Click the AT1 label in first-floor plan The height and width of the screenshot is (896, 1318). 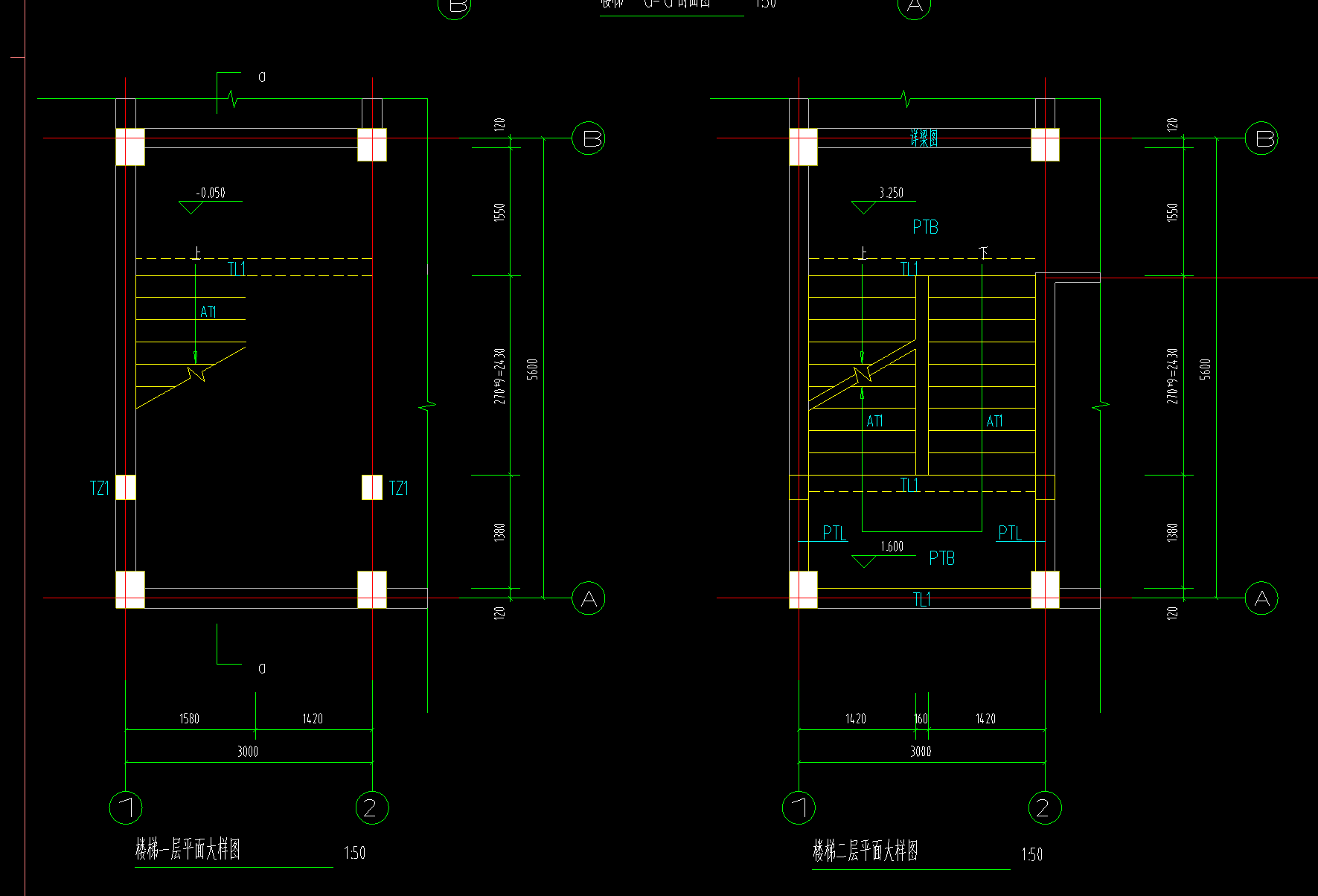click(x=208, y=312)
